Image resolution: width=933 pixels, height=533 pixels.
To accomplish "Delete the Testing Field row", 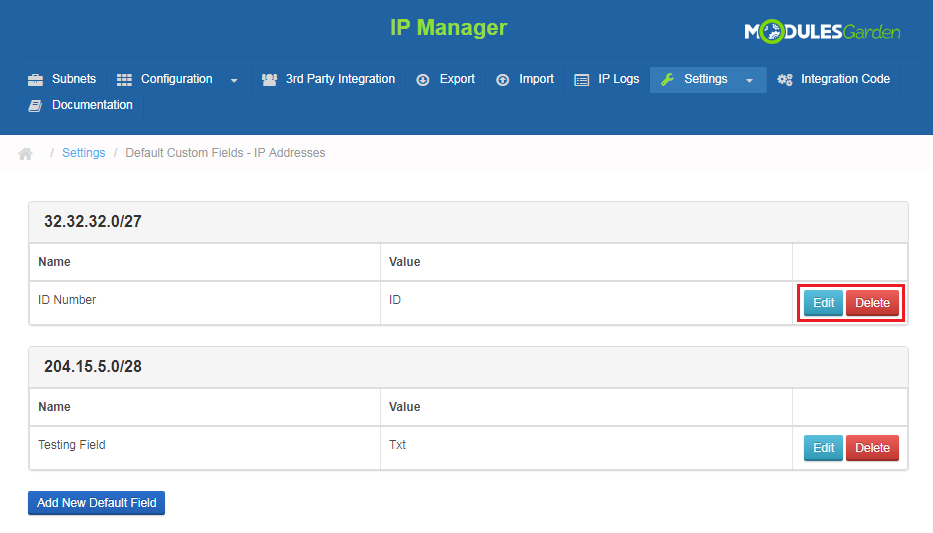I will [872, 448].
